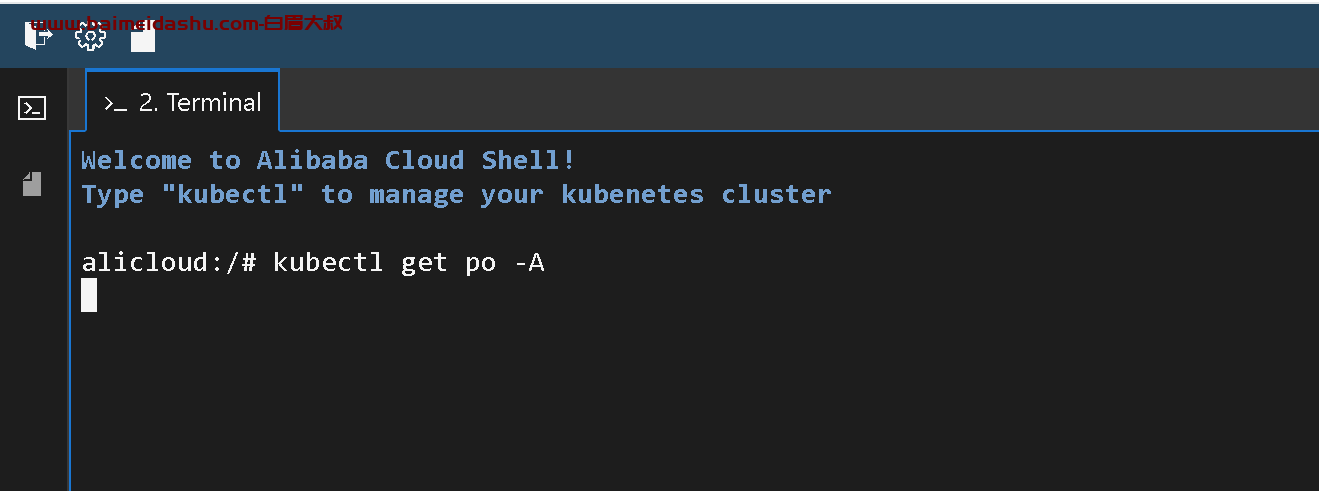Open settings via the gear icon

point(90,38)
